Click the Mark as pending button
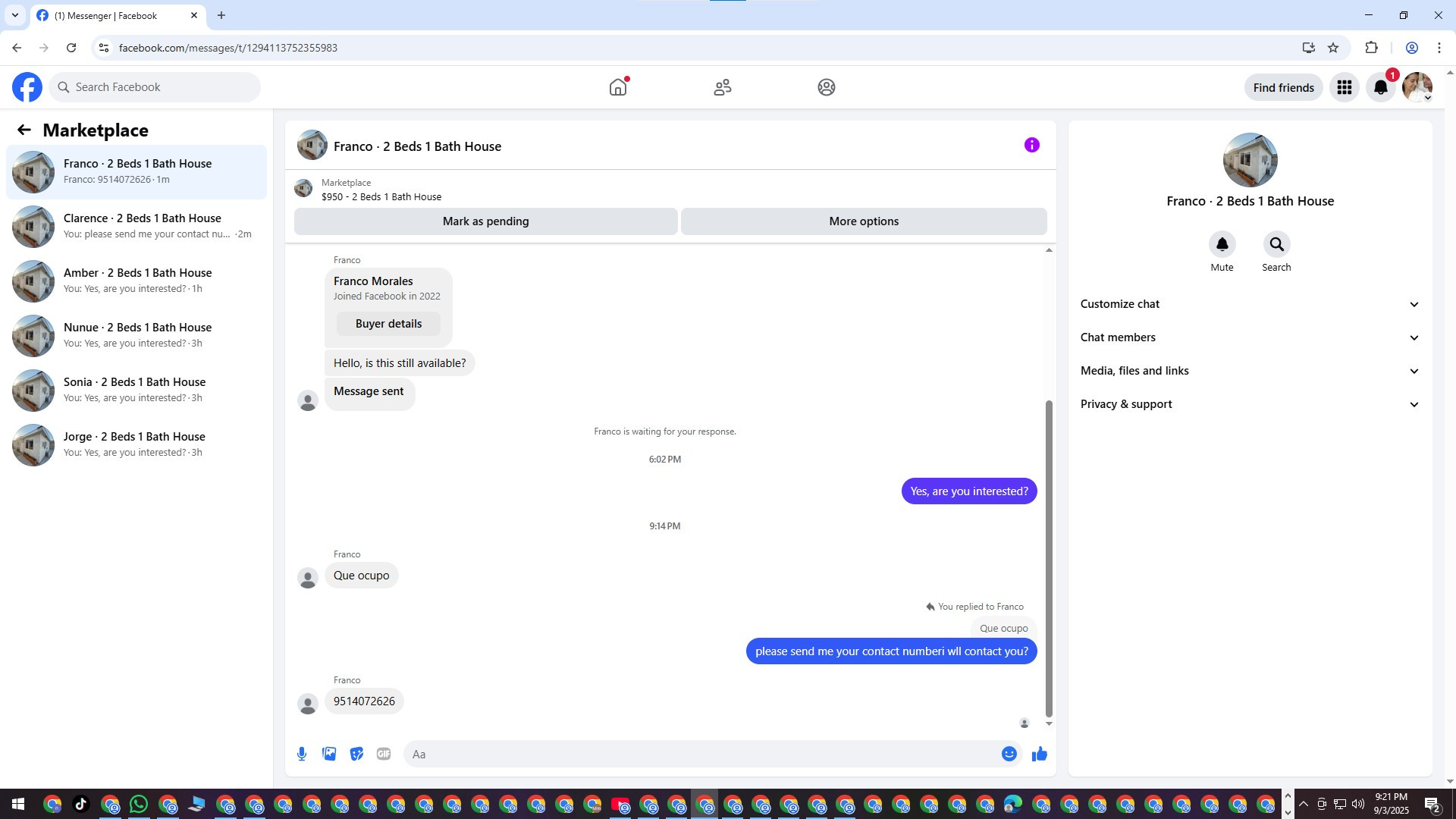The width and height of the screenshot is (1456, 819). click(486, 221)
